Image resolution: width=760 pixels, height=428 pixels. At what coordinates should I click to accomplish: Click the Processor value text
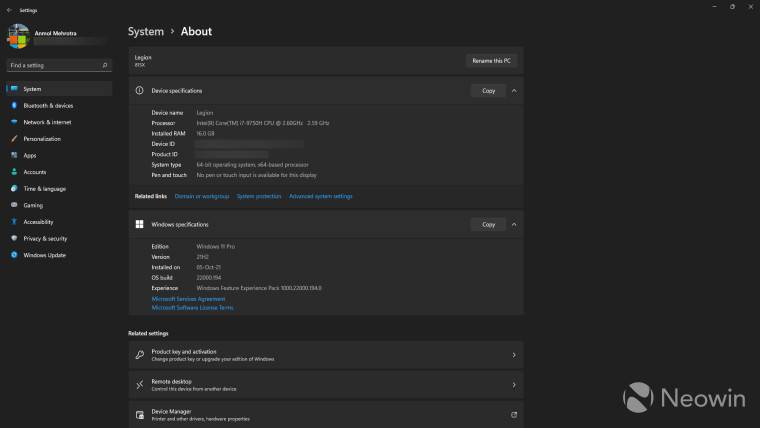[x=263, y=123]
